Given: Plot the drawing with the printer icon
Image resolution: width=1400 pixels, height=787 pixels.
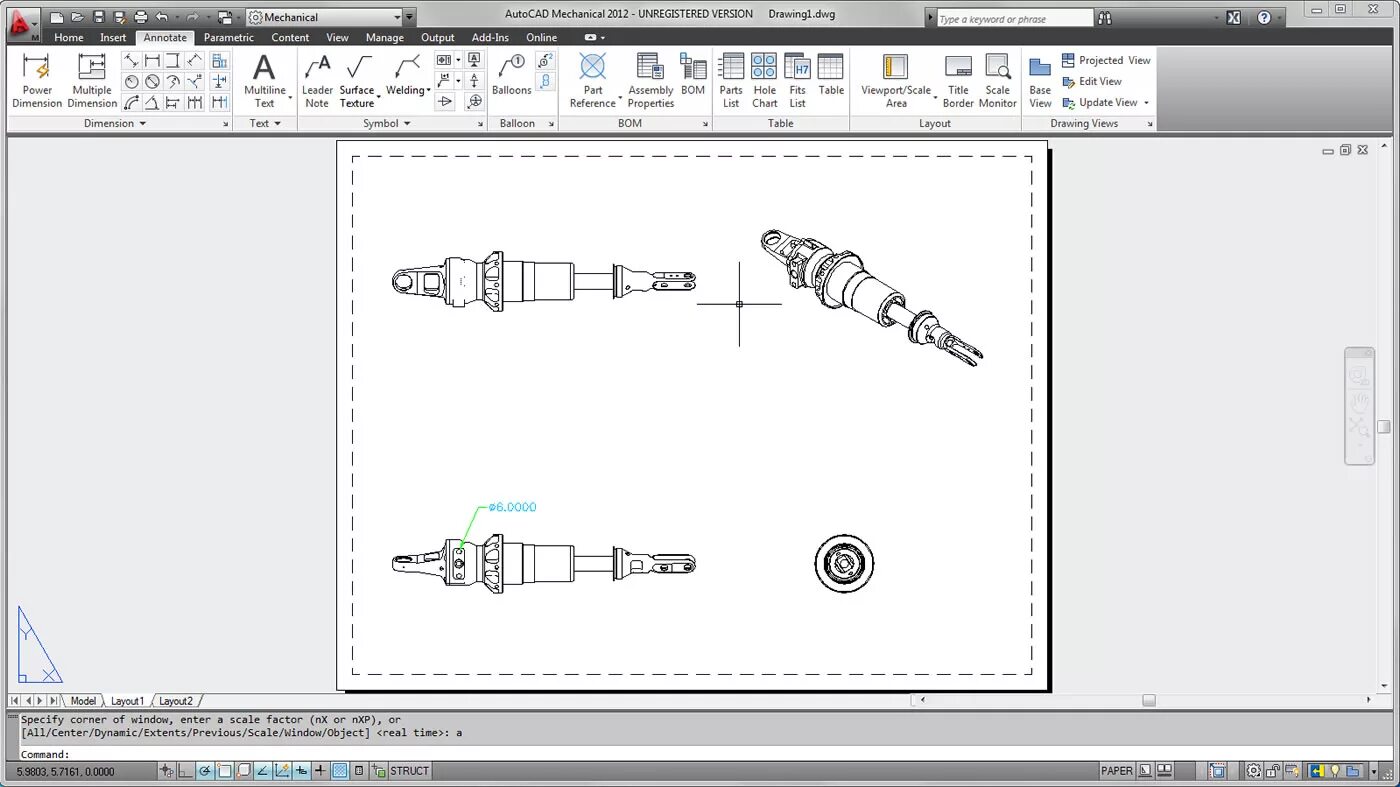Looking at the screenshot, I should click(x=140, y=17).
